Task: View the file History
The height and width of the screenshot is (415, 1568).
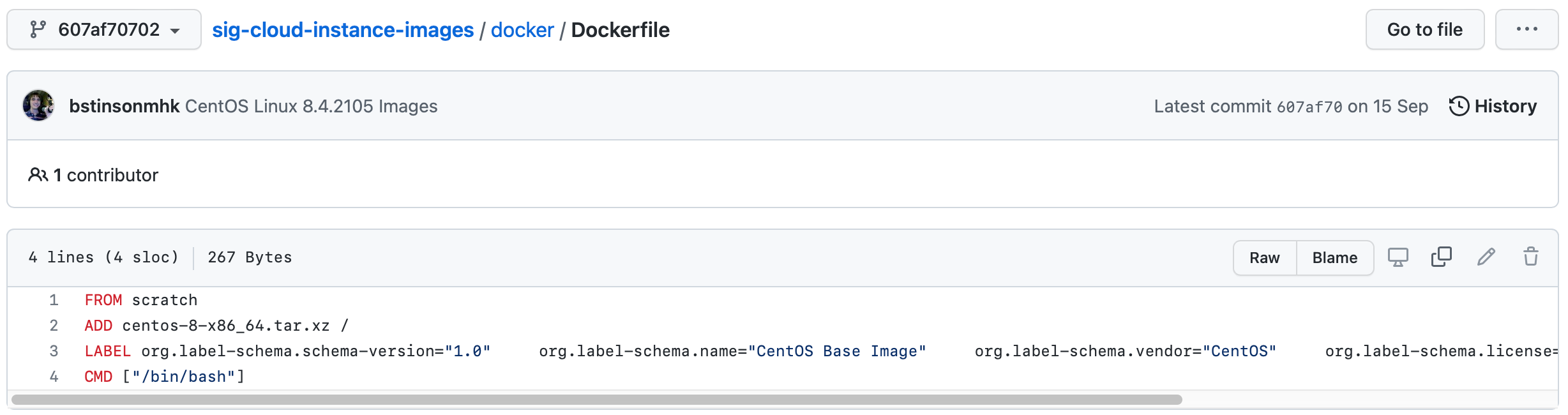Action: pos(1493,106)
